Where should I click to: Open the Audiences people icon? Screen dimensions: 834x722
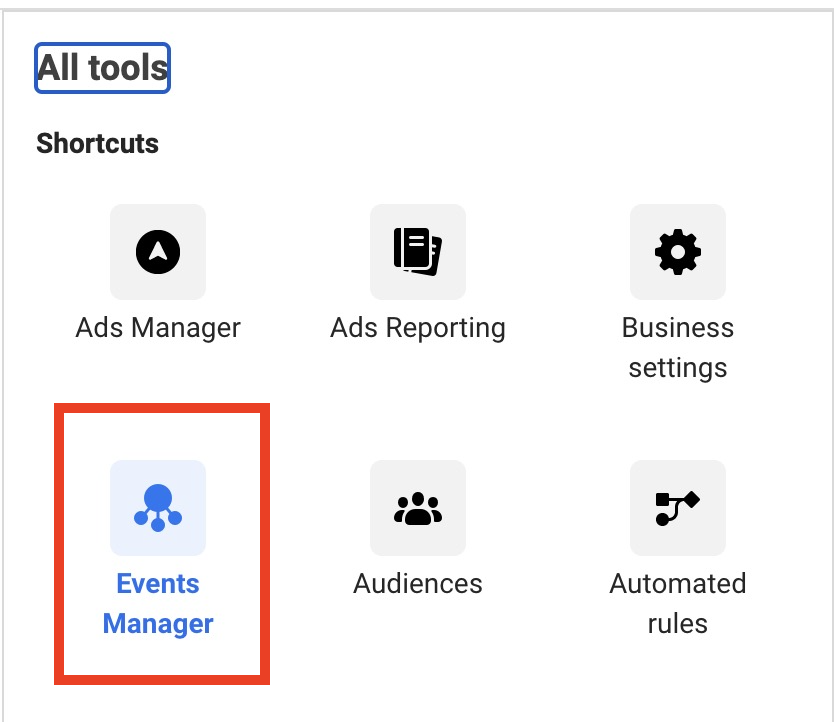pos(418,508)
